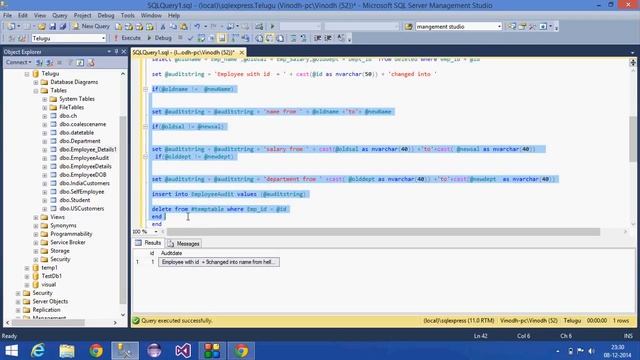Image resolution: width=640 pixels, height=360 pixels.
Task: Click the Windows Start button
Action: tap(11, 351)
